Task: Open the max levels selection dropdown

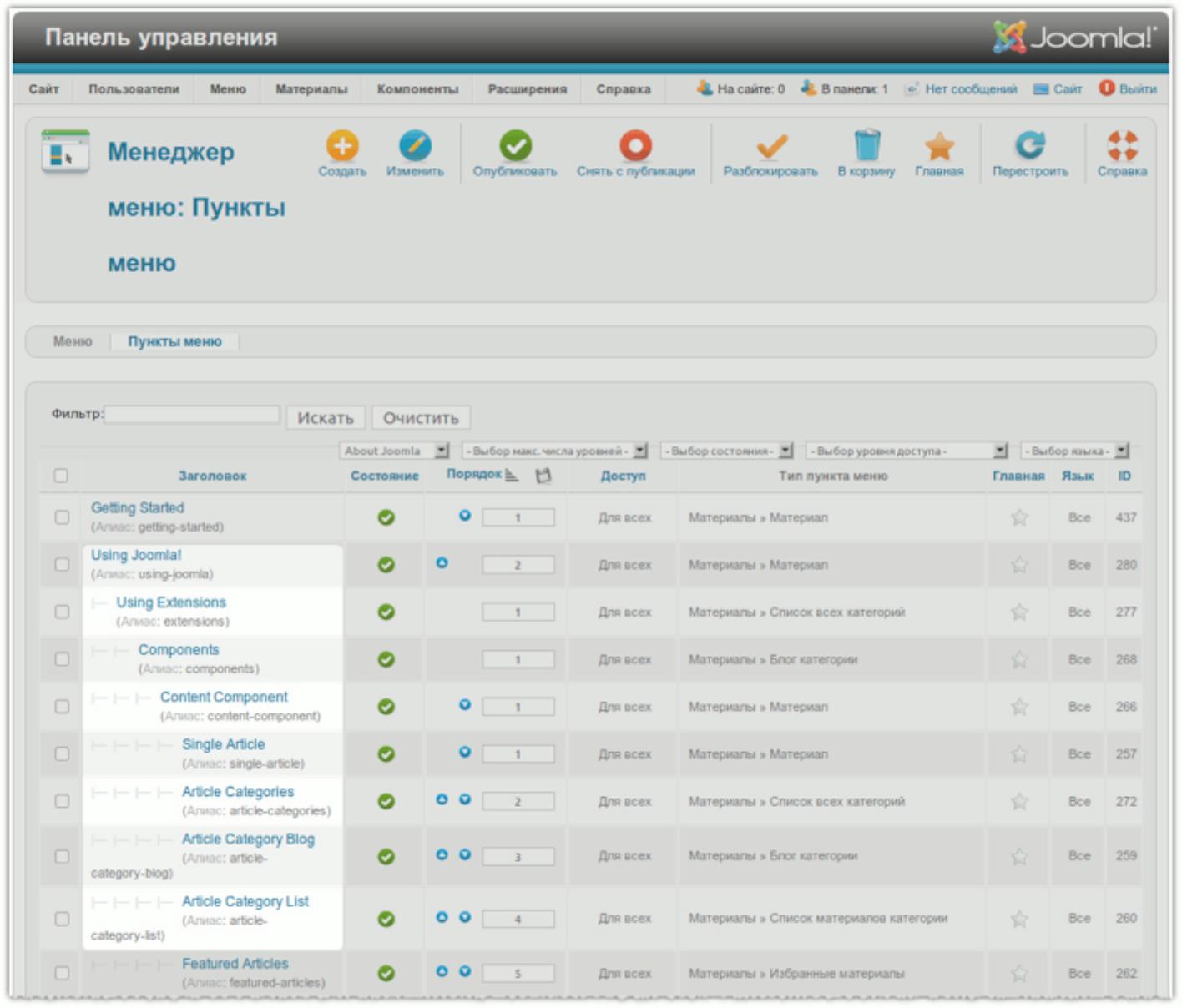Action: (555, 451)
